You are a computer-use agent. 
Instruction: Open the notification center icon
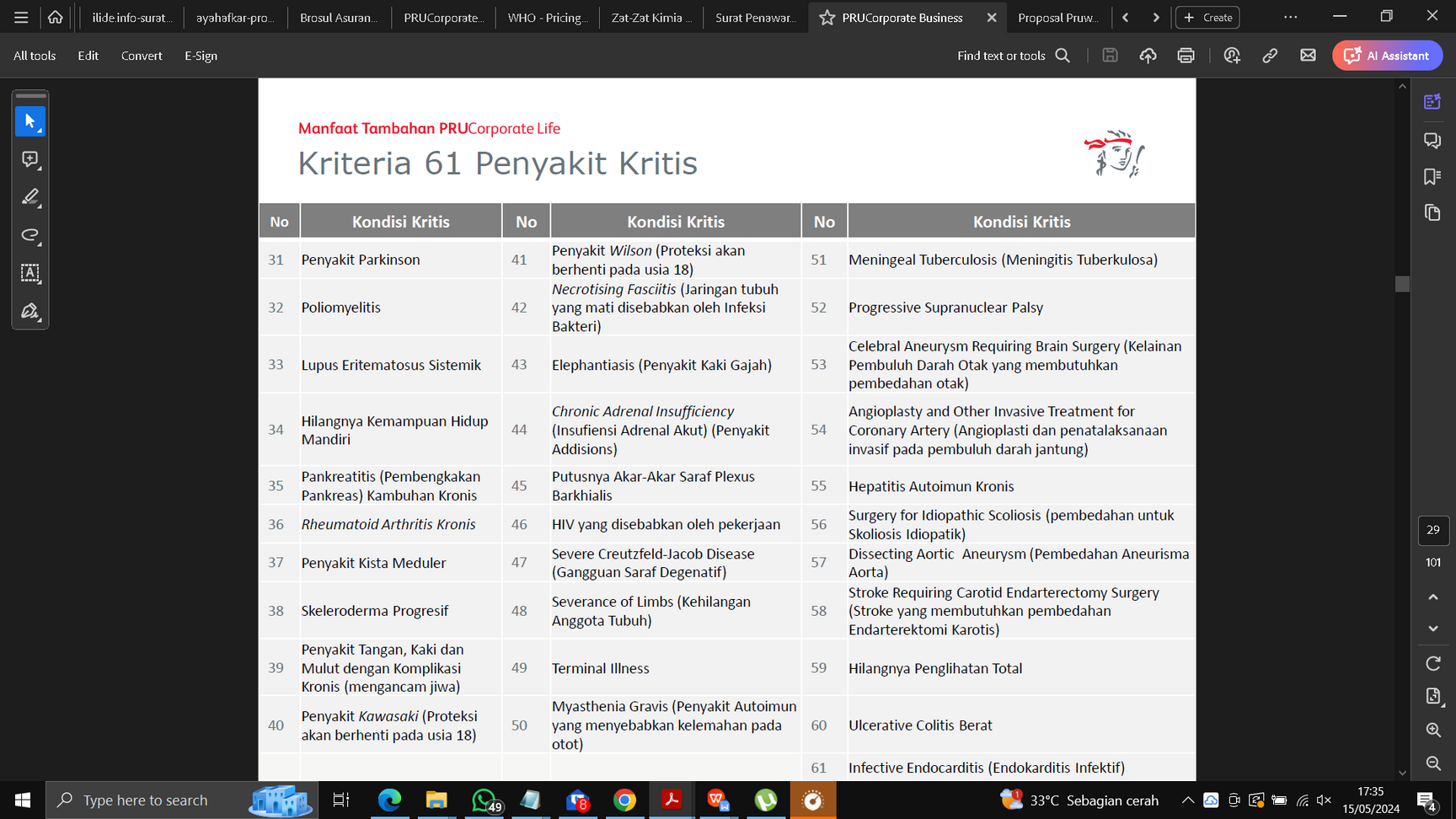coord(1427,800)
